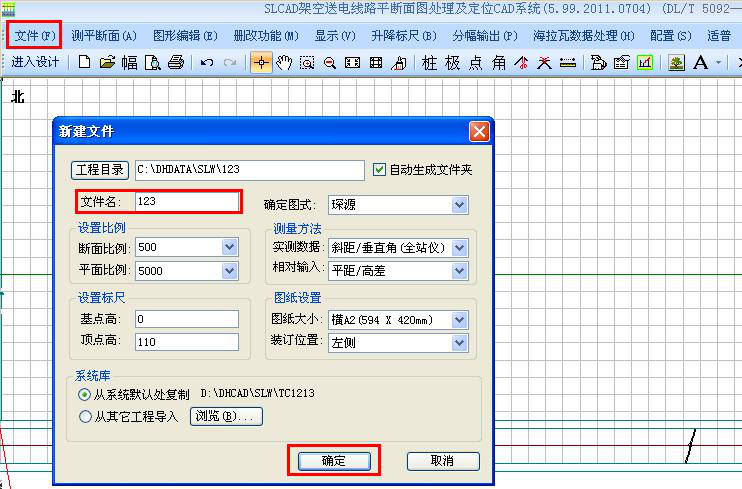The width and height of the screenshot is (742, 489).
Task: Open the 分幅输出(P) menu
Action: click(x=485, y=36)
